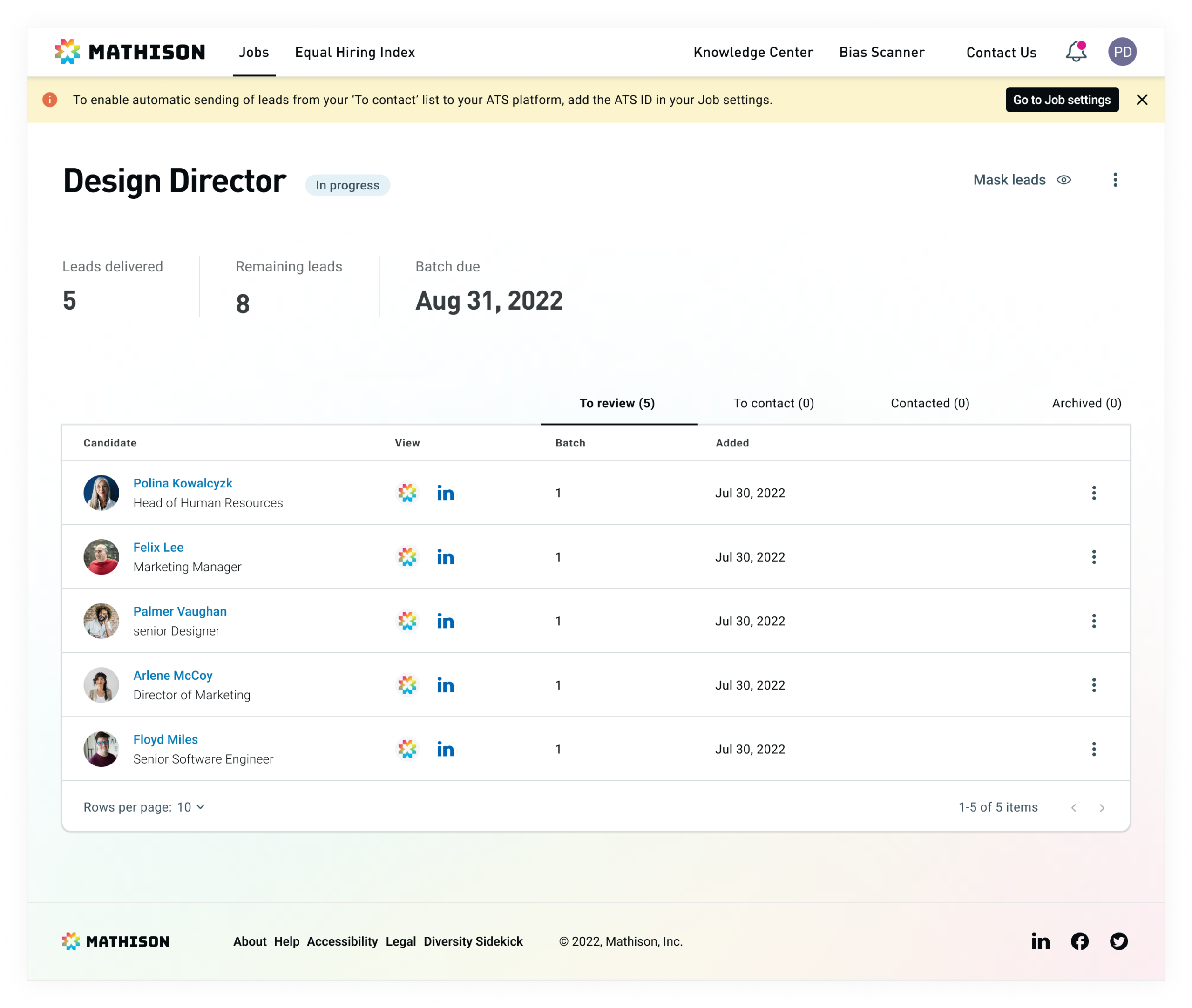Open Floyd Miles' LinkedIn icon
This screenshot has width=1192, height=1008.
(x=445, y=749)
